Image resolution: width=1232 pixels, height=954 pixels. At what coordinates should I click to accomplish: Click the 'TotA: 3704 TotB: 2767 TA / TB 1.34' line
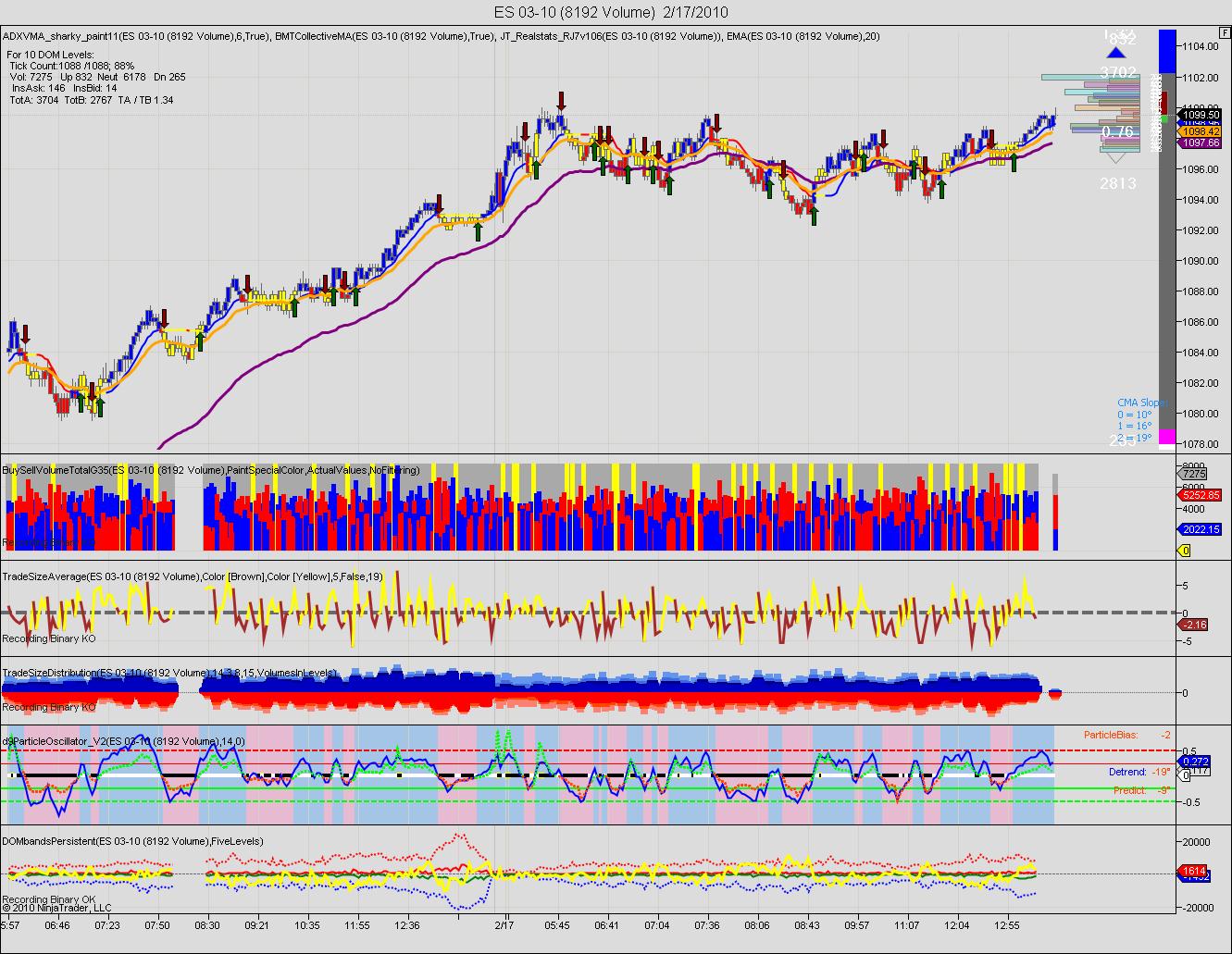(x=91, y=100)
